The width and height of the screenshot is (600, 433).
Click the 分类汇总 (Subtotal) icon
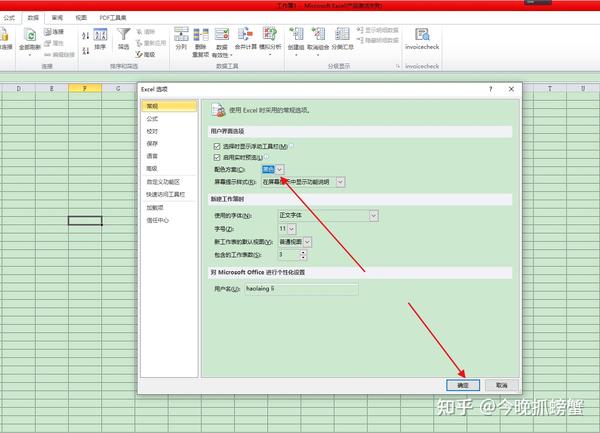(x=342, y=34)
